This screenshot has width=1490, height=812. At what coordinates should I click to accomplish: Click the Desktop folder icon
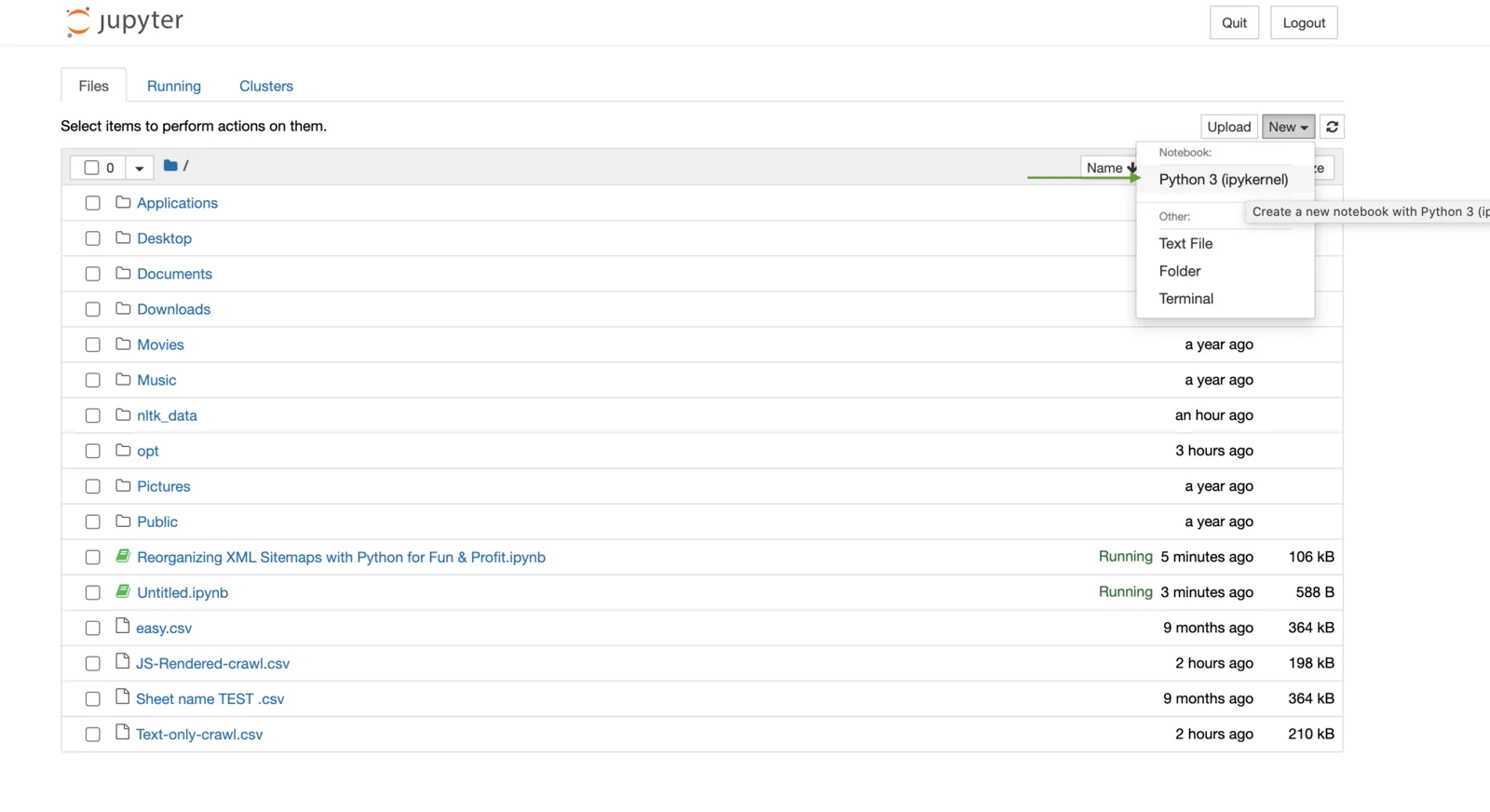123,237
